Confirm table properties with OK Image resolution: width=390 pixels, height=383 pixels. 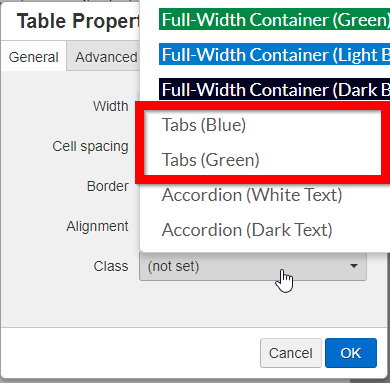[x=351, y=353]
